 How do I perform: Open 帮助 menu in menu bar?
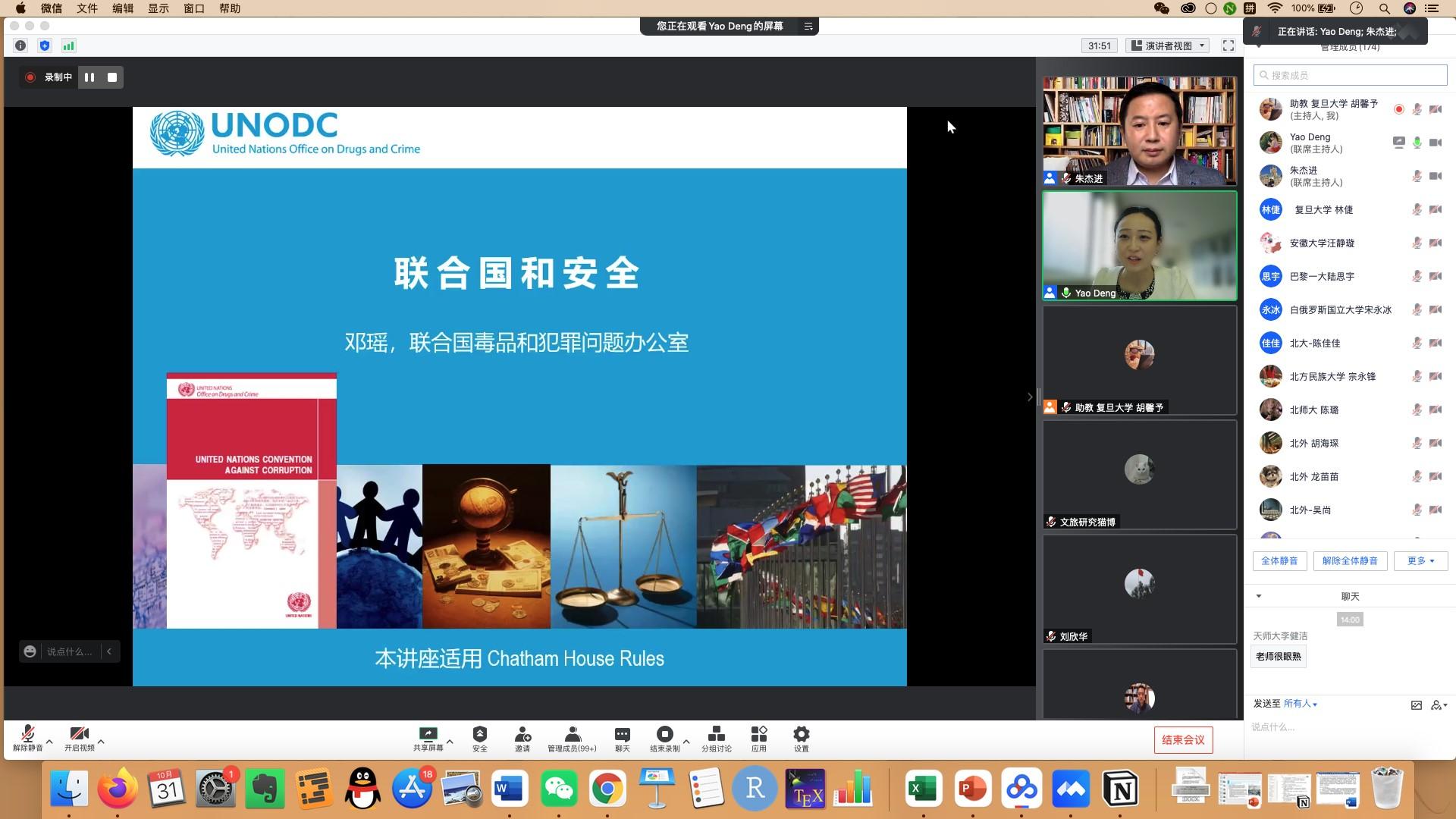click(230, 8)
